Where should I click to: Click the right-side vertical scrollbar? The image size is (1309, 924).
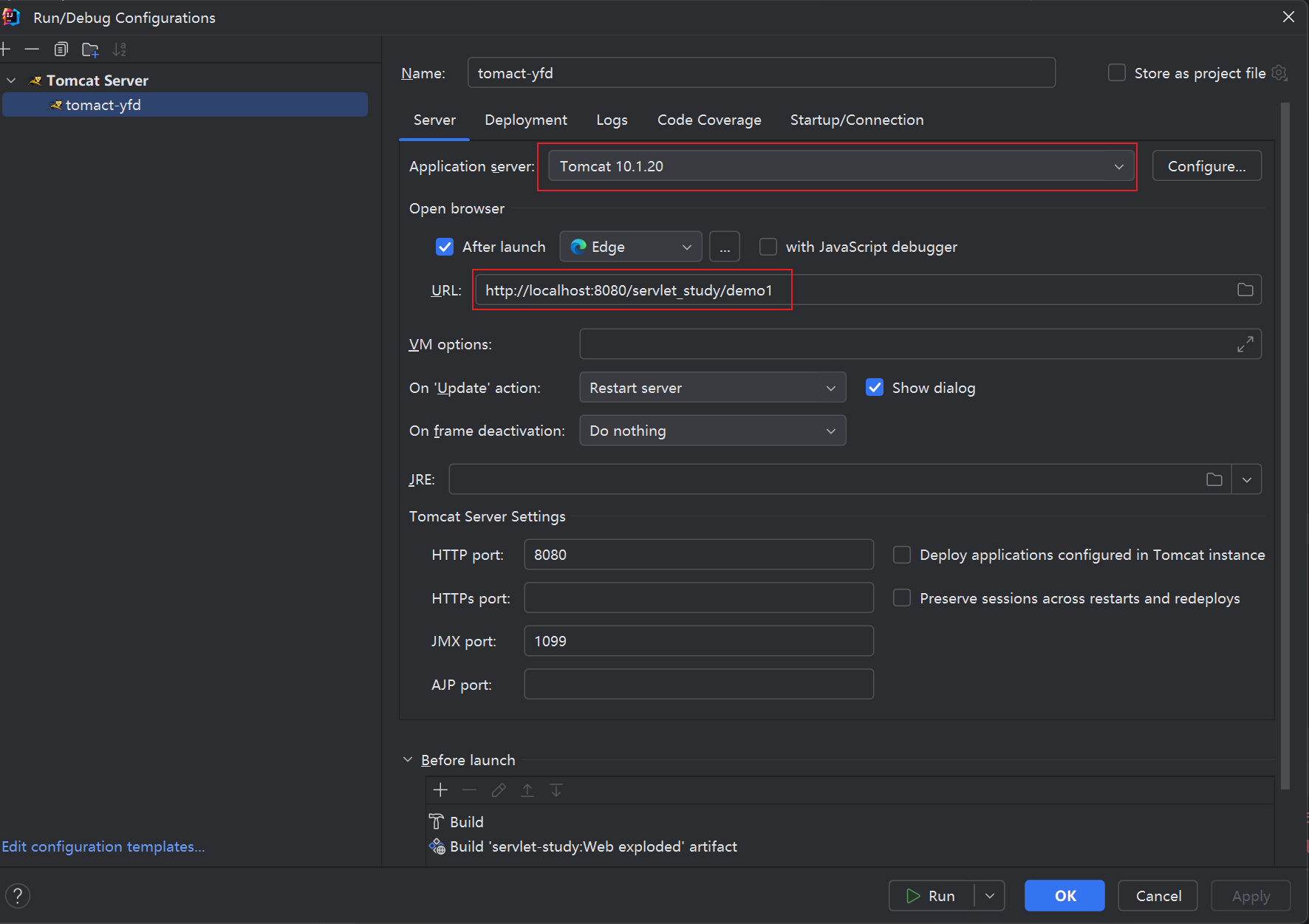point(1285,446)
